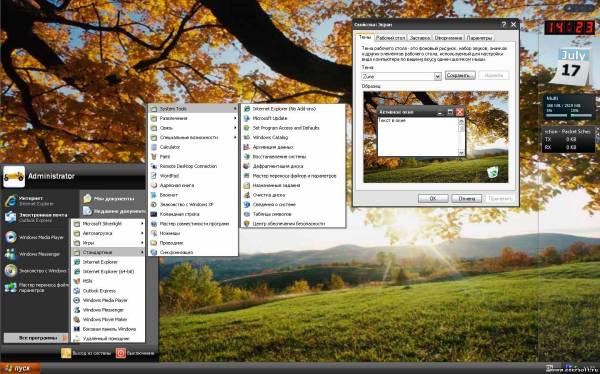The width and height of the screenshot is (600, 374).
Task: Click the red digital clock gadget
Action: pos(569,27)
